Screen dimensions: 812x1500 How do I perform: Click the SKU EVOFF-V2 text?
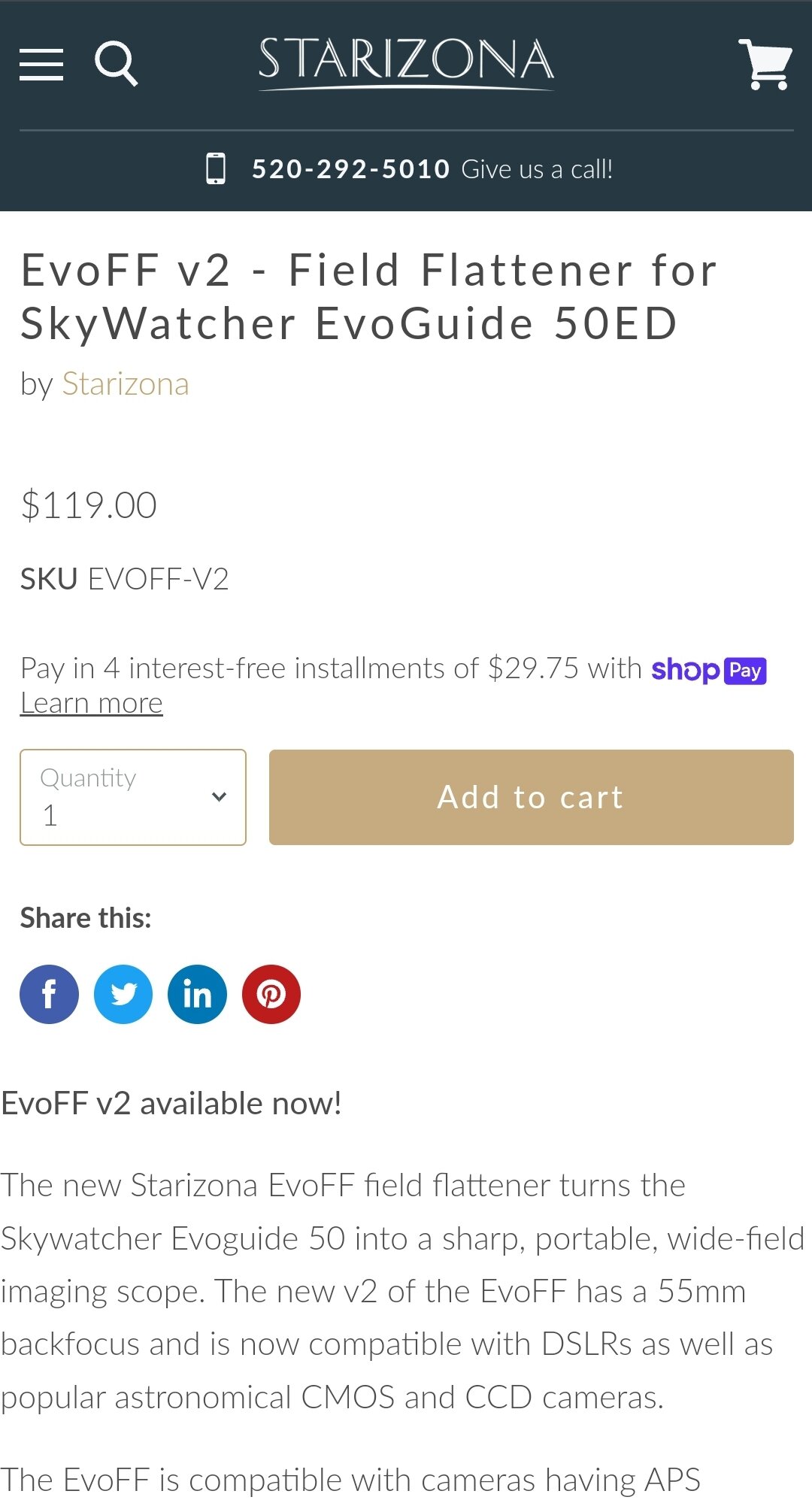tap(124, 580)
